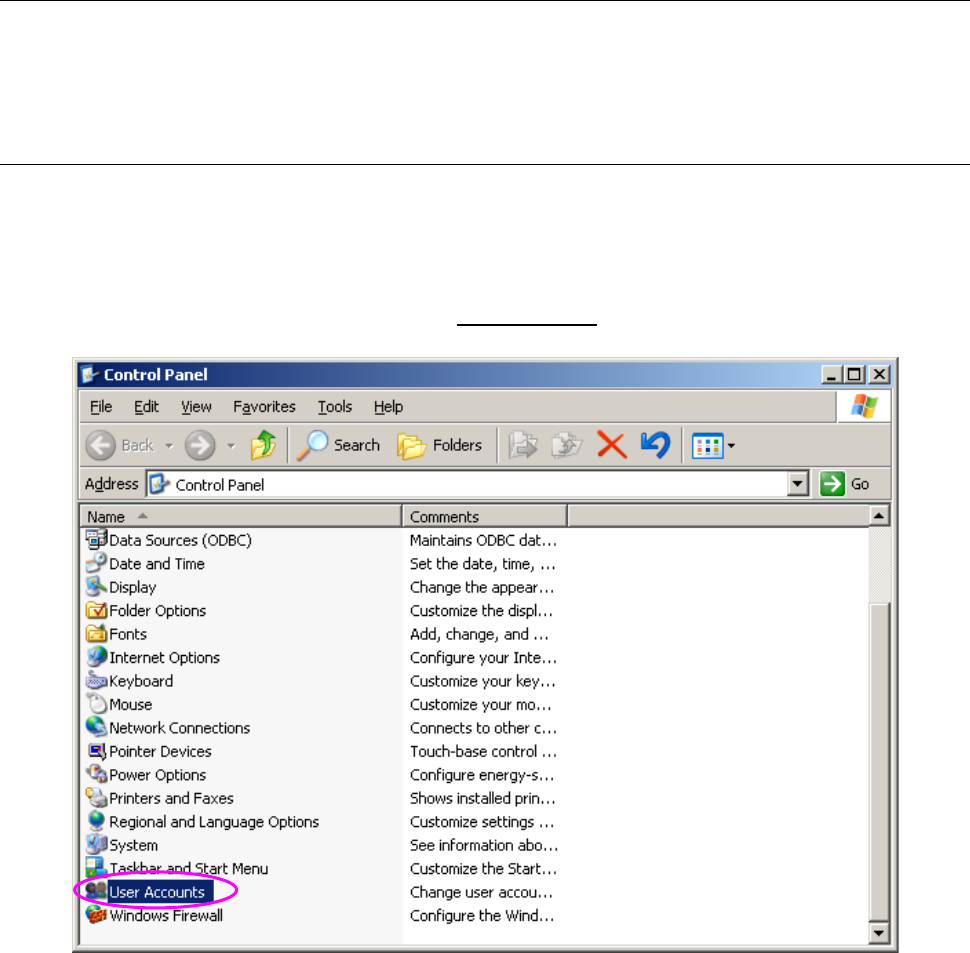Screen dimensions: 970x953
Task: Open the Tools menu
Action: tap(335, 406)
